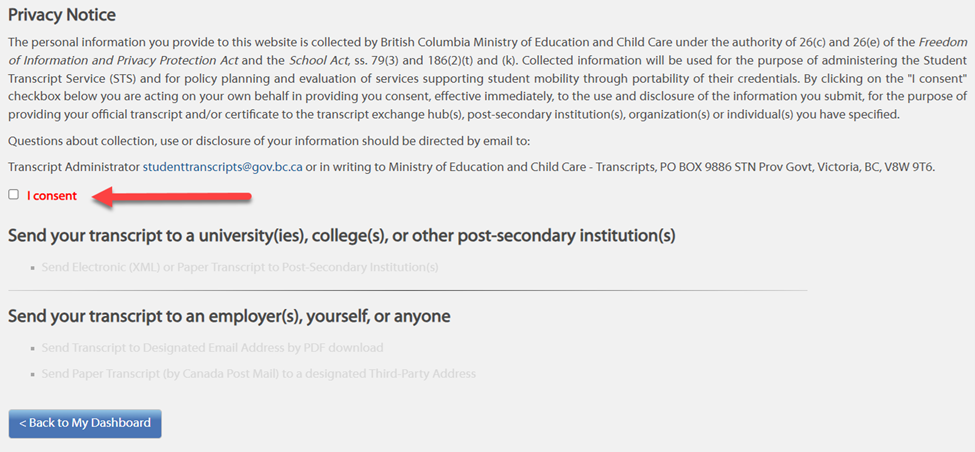Click the horizontal divider between transcript sections

[x=407, y=291]
